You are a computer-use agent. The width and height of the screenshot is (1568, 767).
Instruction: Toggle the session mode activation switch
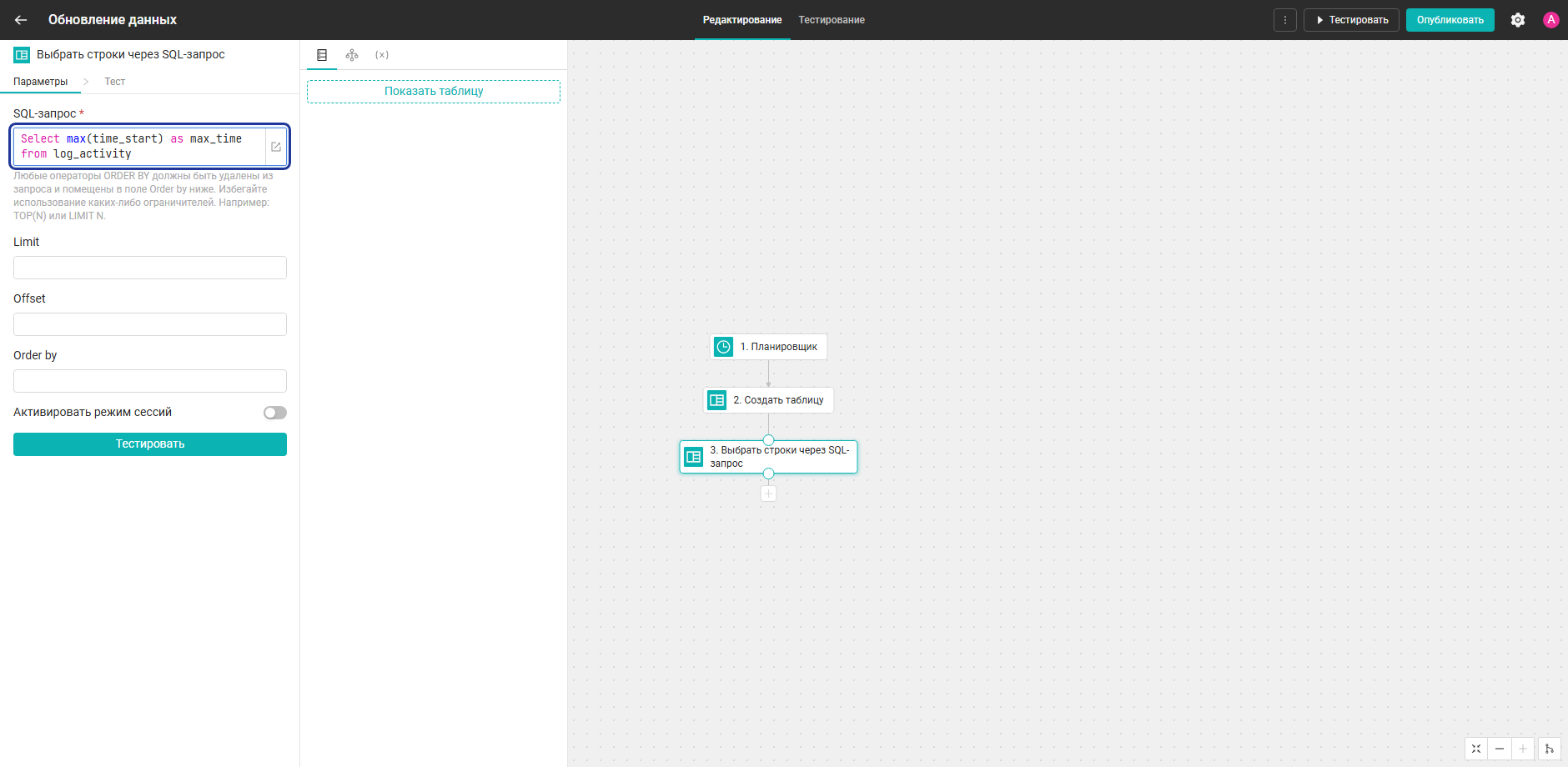pos(275,413)
